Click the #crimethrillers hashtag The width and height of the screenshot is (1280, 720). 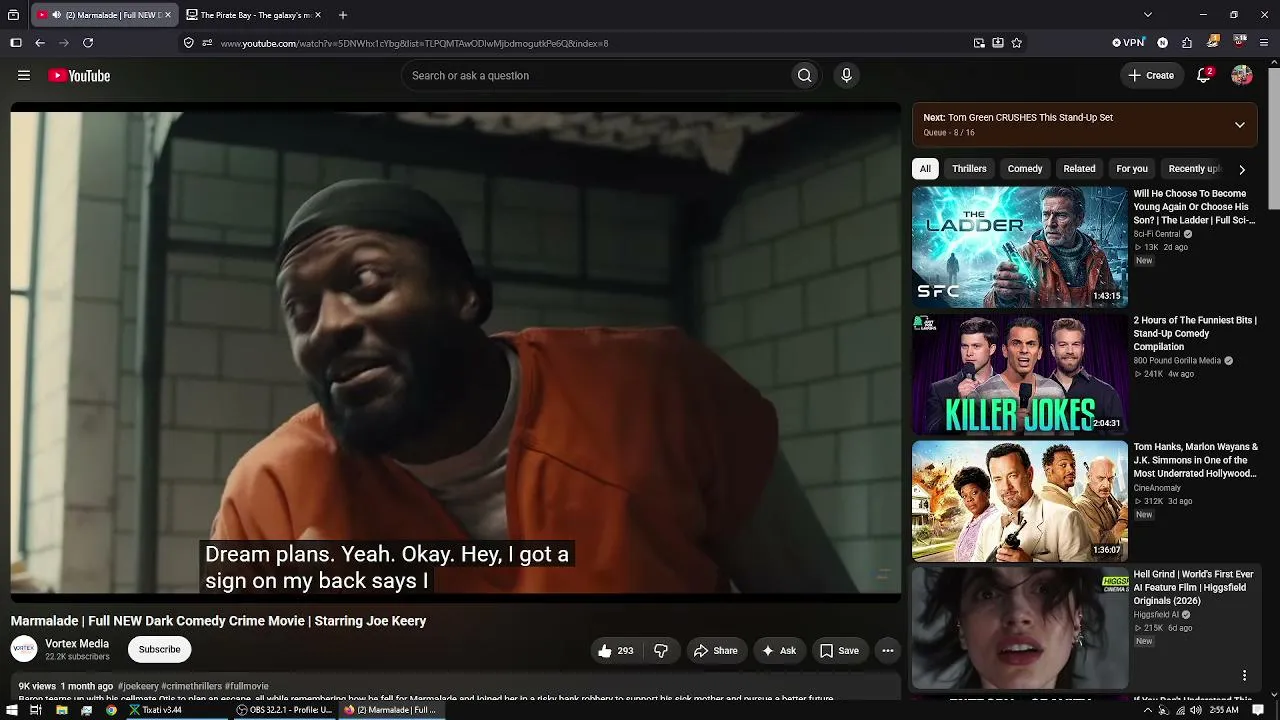click(x=192, y=687)
